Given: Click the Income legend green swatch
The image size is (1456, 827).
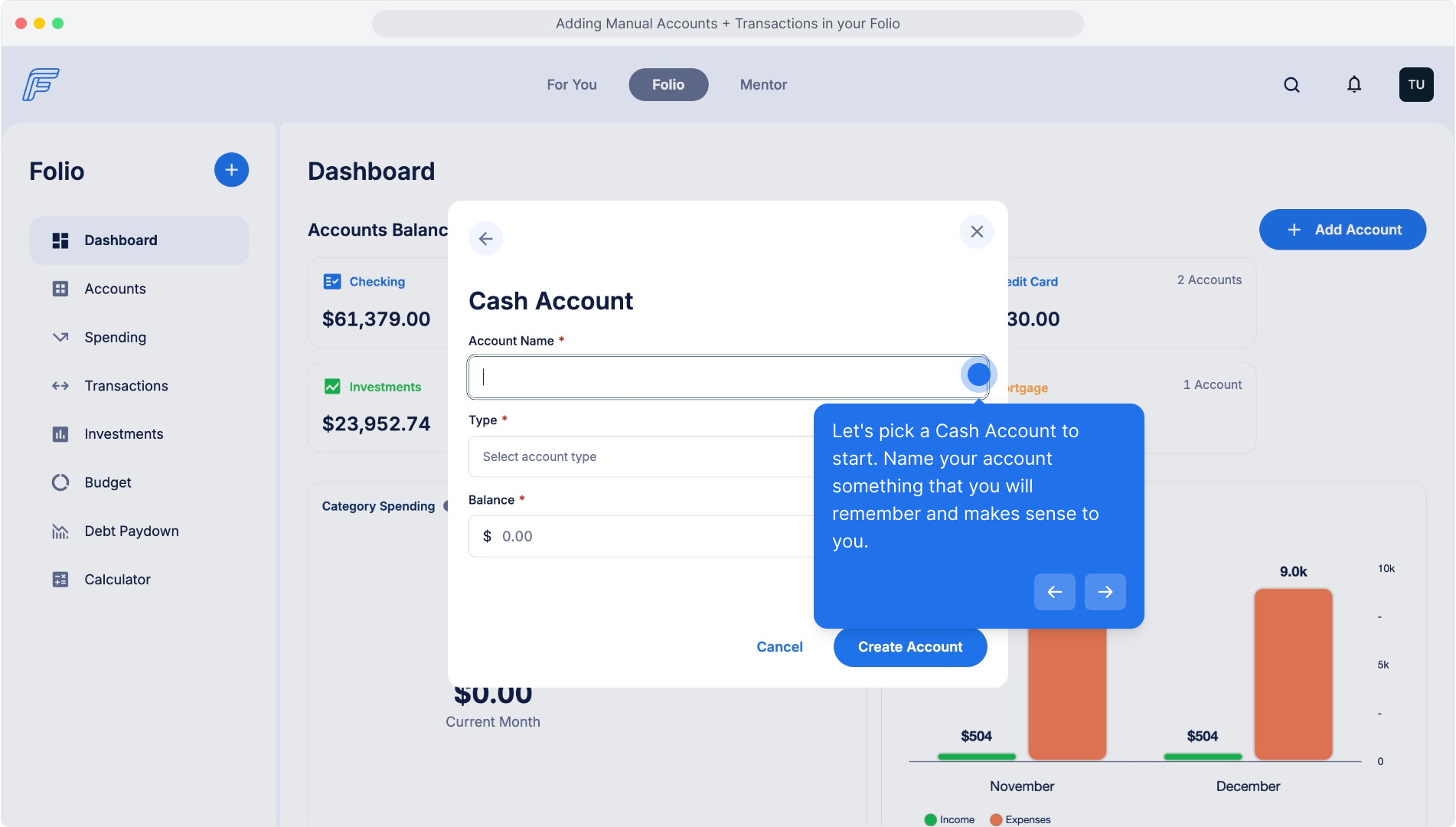Looking at the screenshot, I should 931,819.
